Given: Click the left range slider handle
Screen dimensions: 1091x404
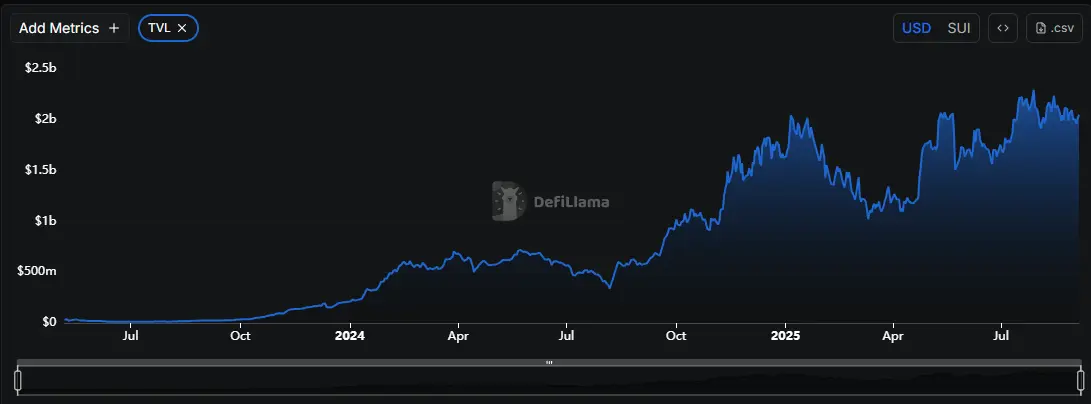Looking at the screenshot, I should click(x=18, y=380).
